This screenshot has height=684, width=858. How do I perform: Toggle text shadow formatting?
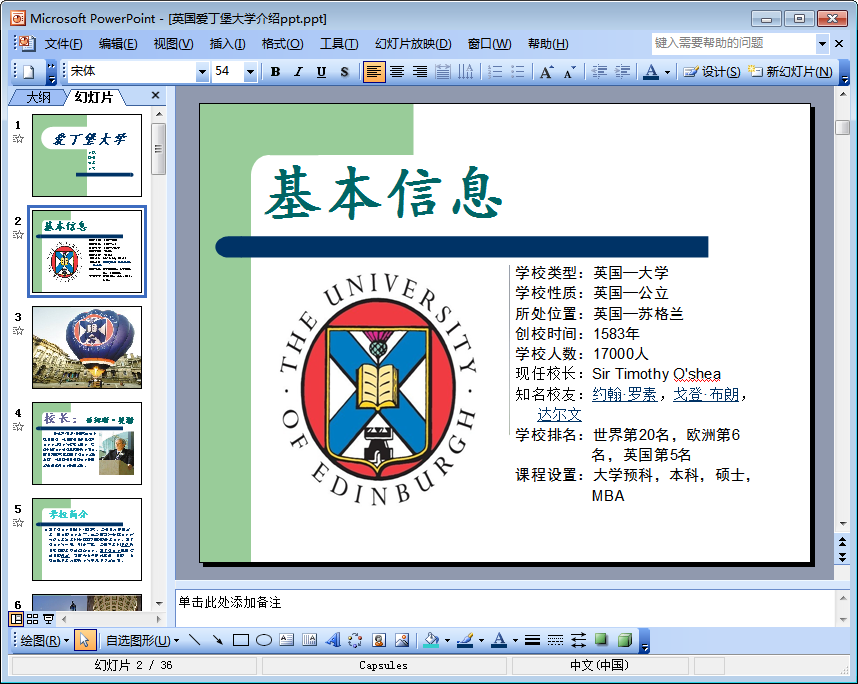click(344, 72)
